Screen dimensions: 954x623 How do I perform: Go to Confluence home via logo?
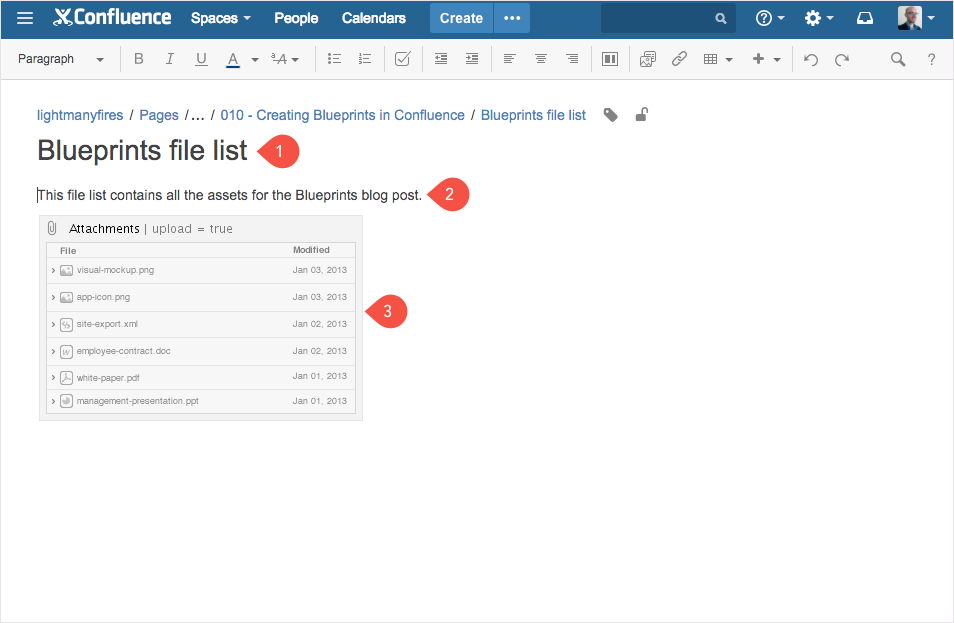pos(112,18)
